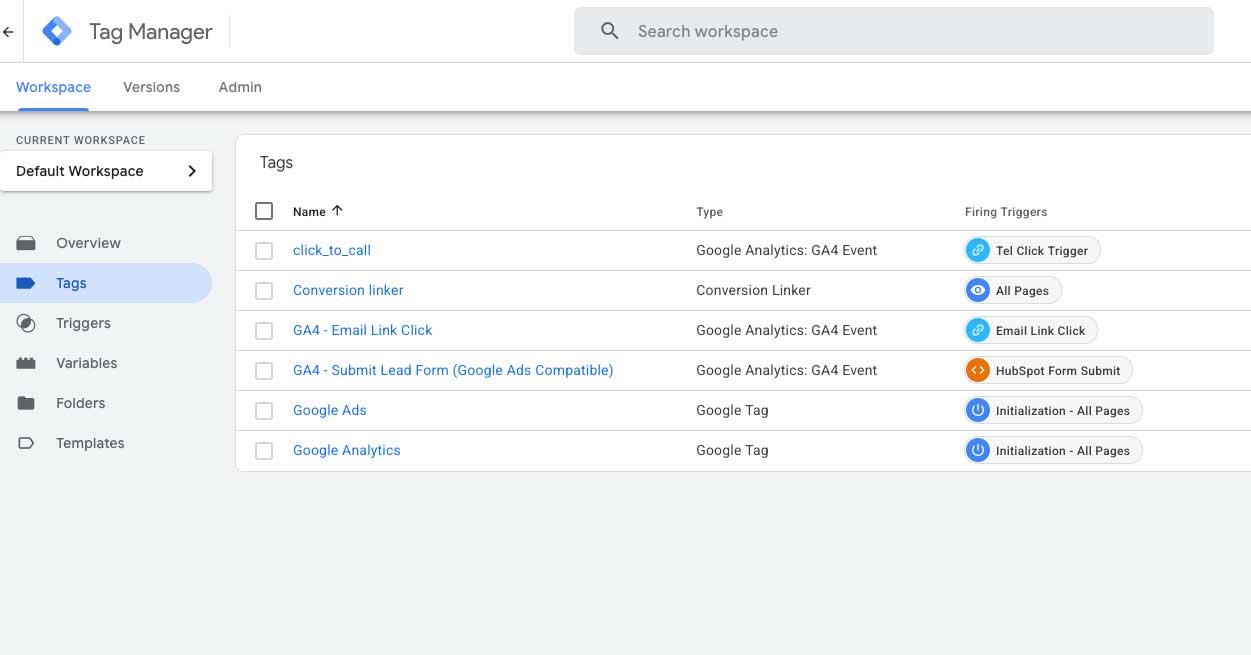The width and height of the screenshot is (1251, 655).
Task: Sort by the Name column header
Action: click(x=309, y=212)
